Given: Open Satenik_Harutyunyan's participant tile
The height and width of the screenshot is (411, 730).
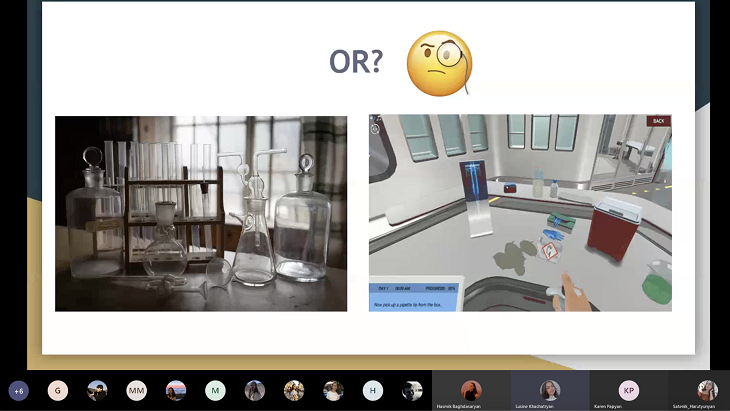Looking at the screenshot, I should tap(699, 391).
